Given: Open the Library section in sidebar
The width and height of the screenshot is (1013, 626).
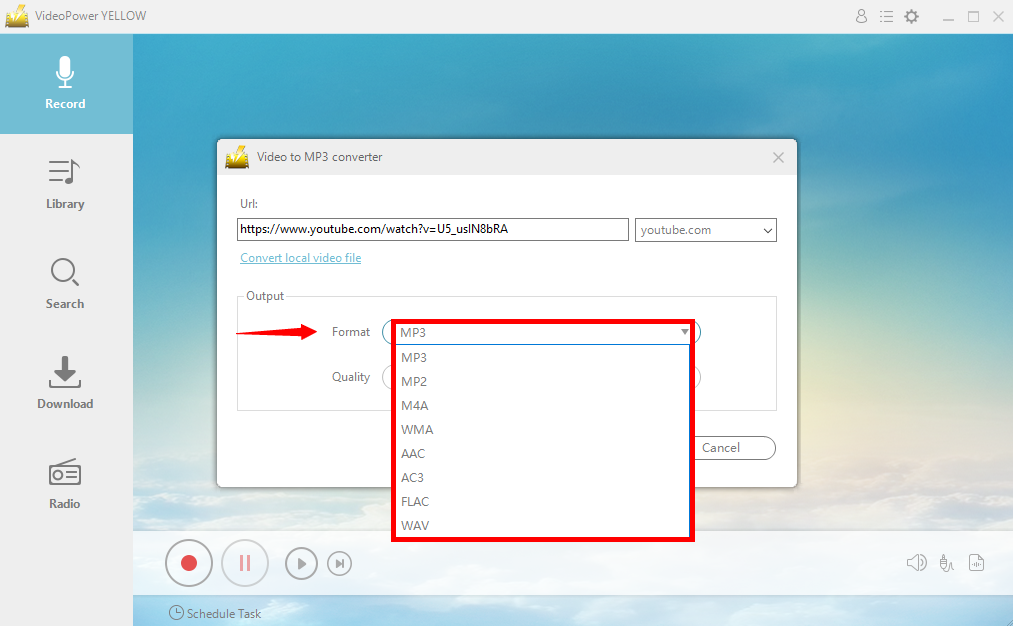Looking at the screenshot, I should click(x=65, y=184).
